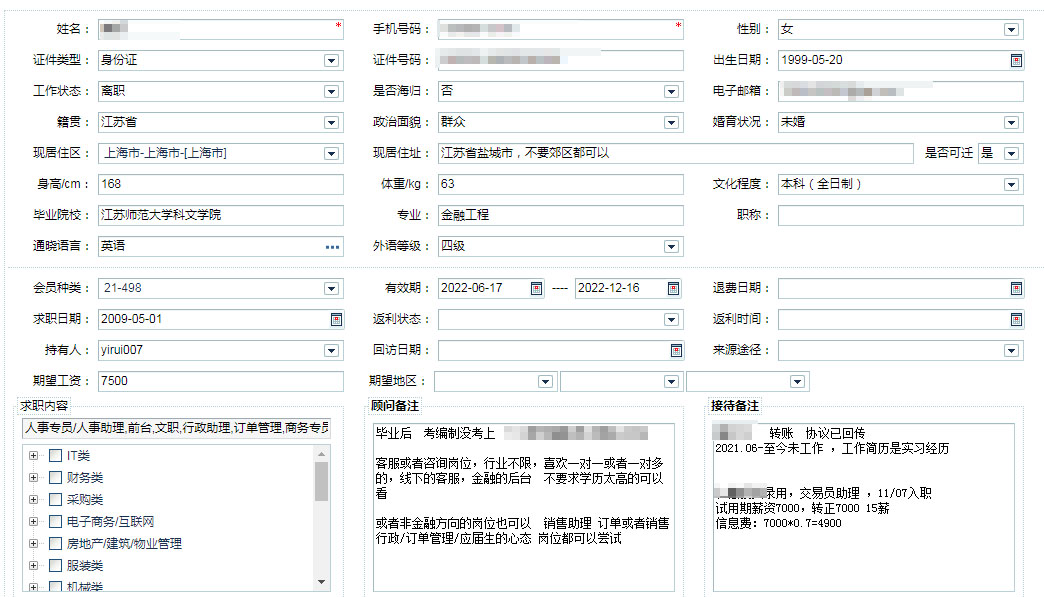
Task: Select the 服装类 tree item label
Action: 85,566
